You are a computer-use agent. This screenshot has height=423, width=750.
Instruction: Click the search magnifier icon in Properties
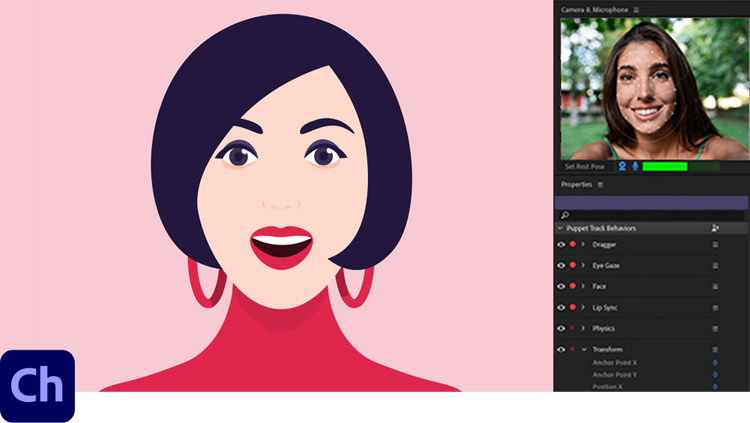(565, 215)
